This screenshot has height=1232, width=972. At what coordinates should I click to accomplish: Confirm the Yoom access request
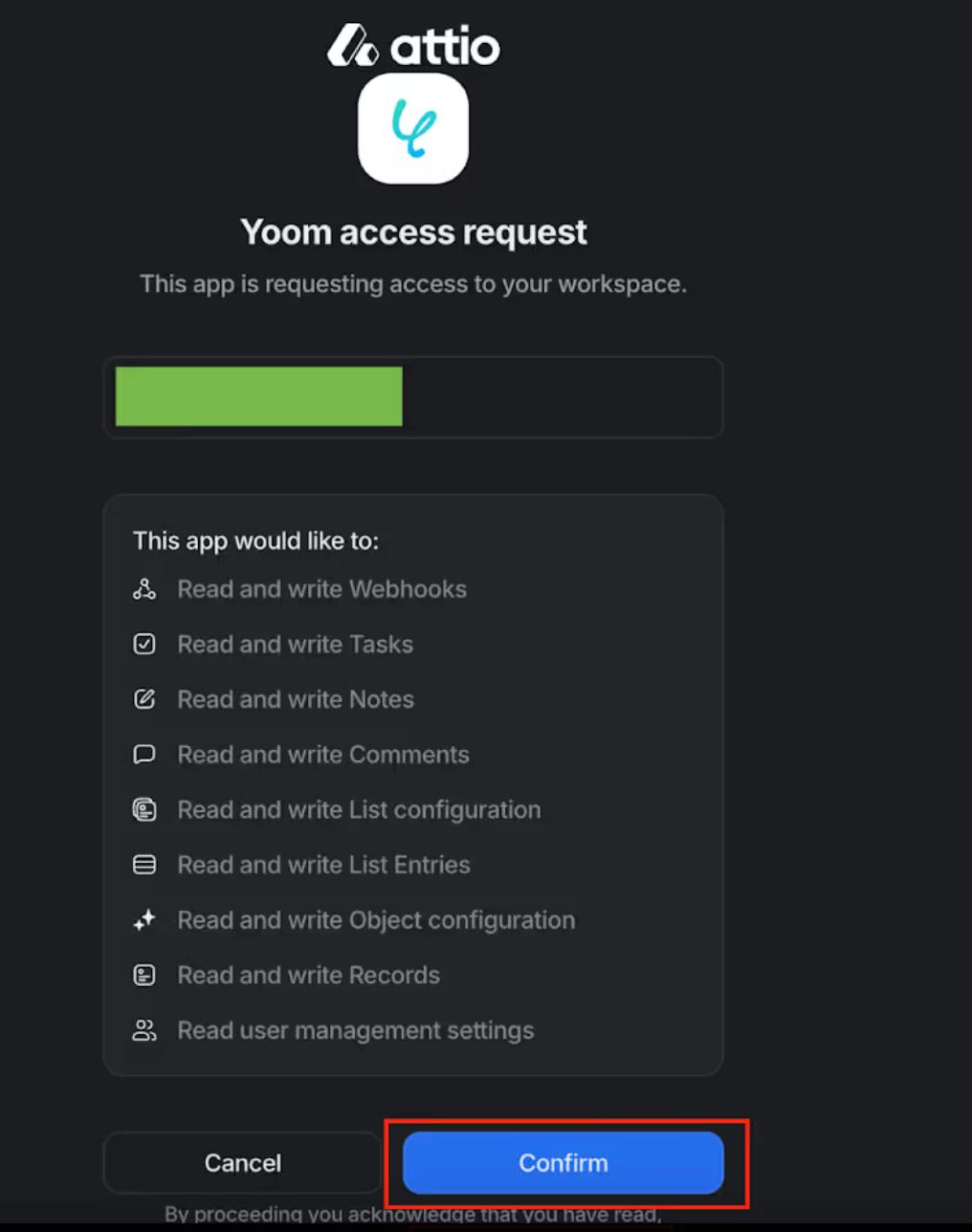tap(563, 1163)
